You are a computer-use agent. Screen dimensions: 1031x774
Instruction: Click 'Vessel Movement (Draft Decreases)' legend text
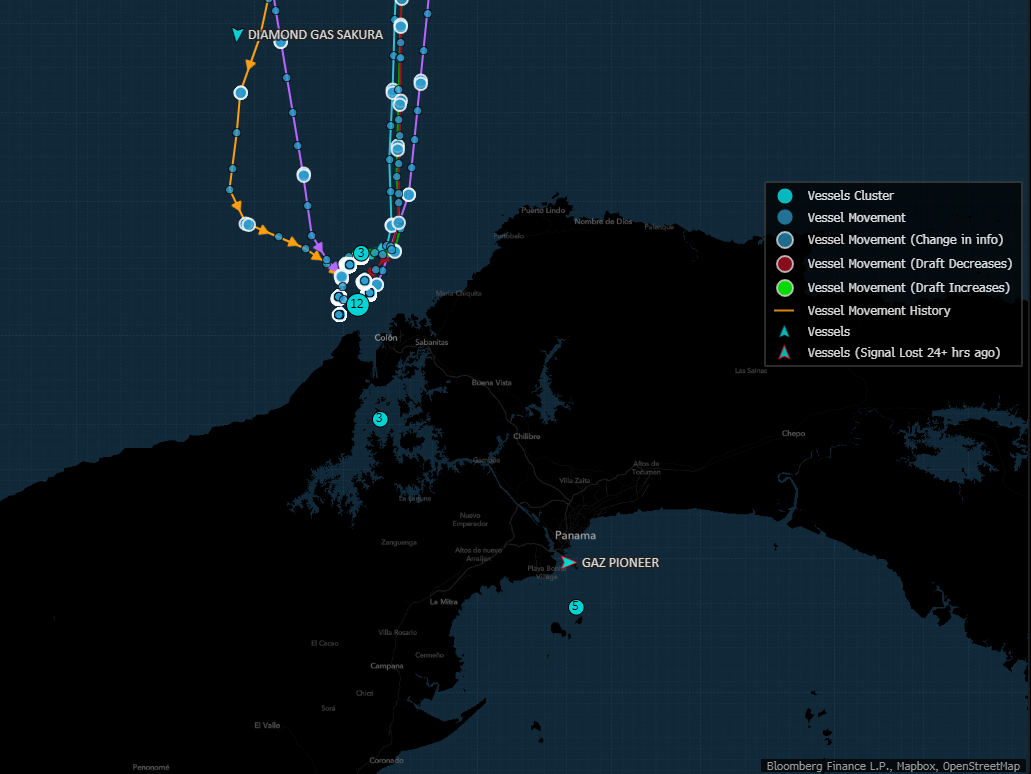909,264
